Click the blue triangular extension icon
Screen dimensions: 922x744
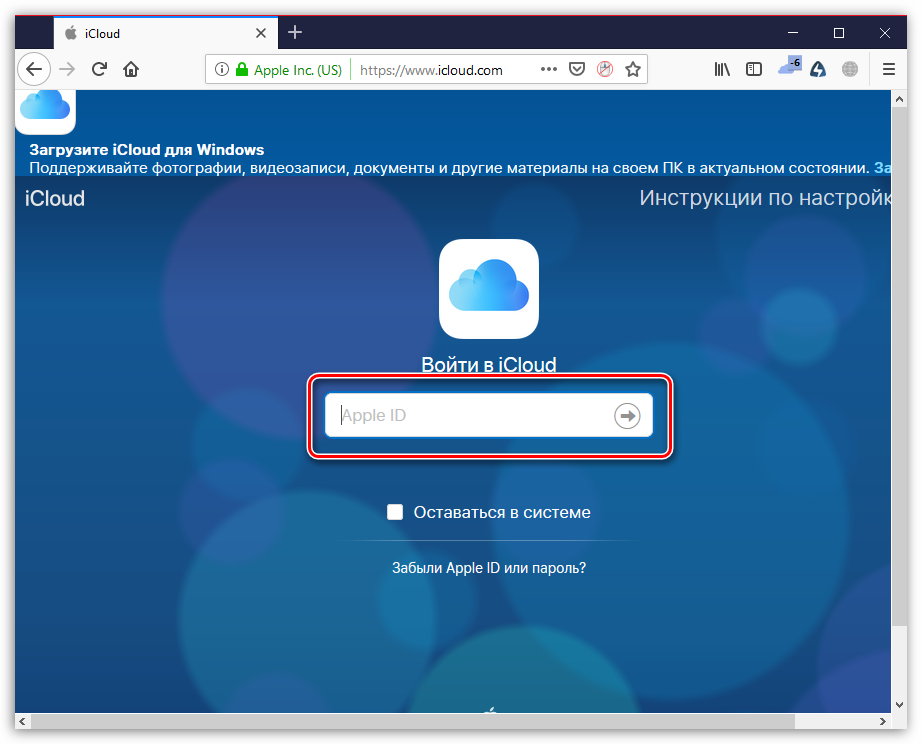pyautogui.click(x=818, y=69)
